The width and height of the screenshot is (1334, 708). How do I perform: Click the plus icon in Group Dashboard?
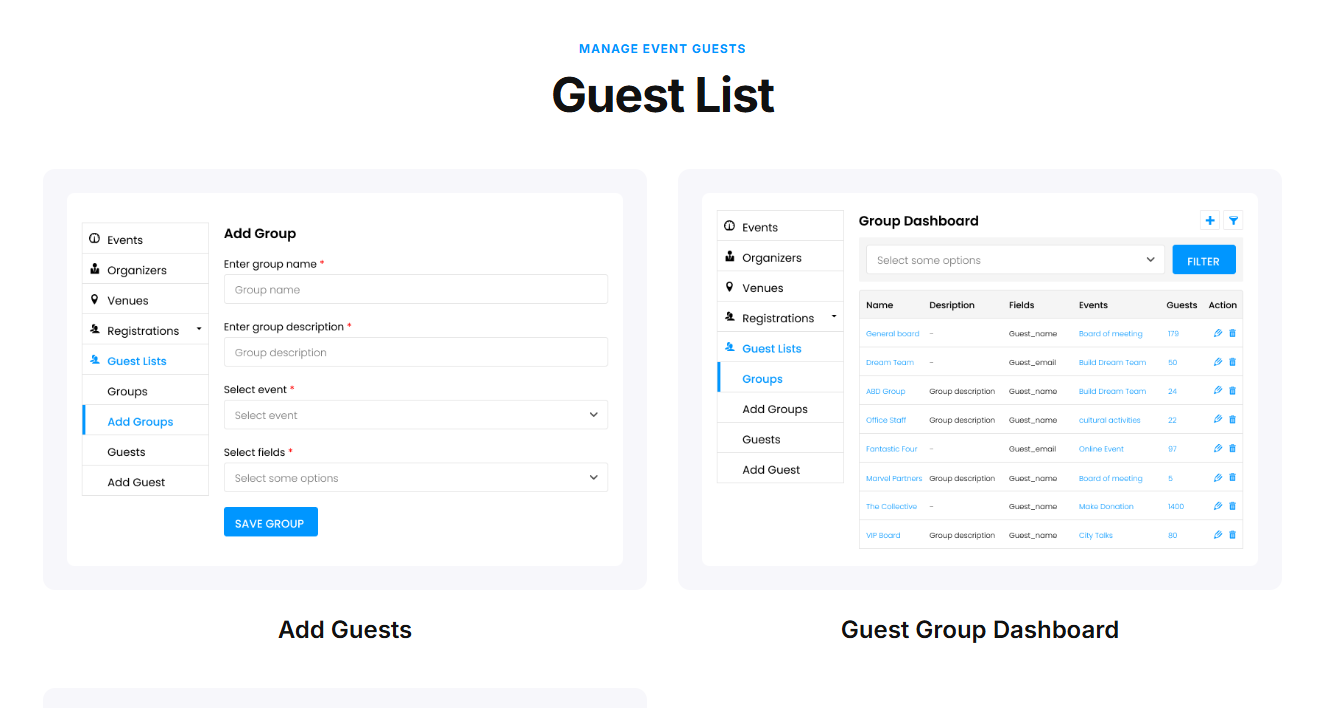pos(1210,221)
